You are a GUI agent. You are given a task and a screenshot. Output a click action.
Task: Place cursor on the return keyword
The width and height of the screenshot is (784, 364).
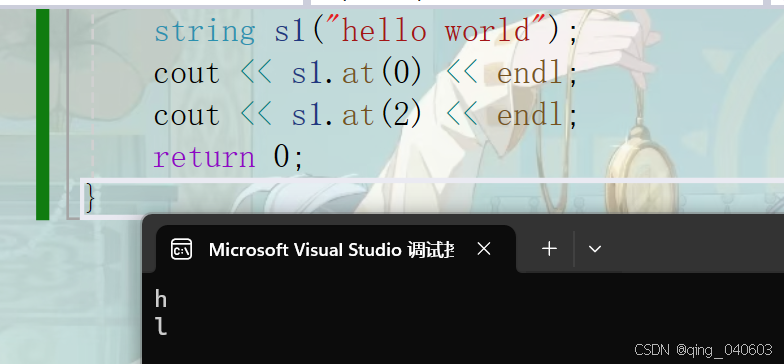[x=204, y=158]
